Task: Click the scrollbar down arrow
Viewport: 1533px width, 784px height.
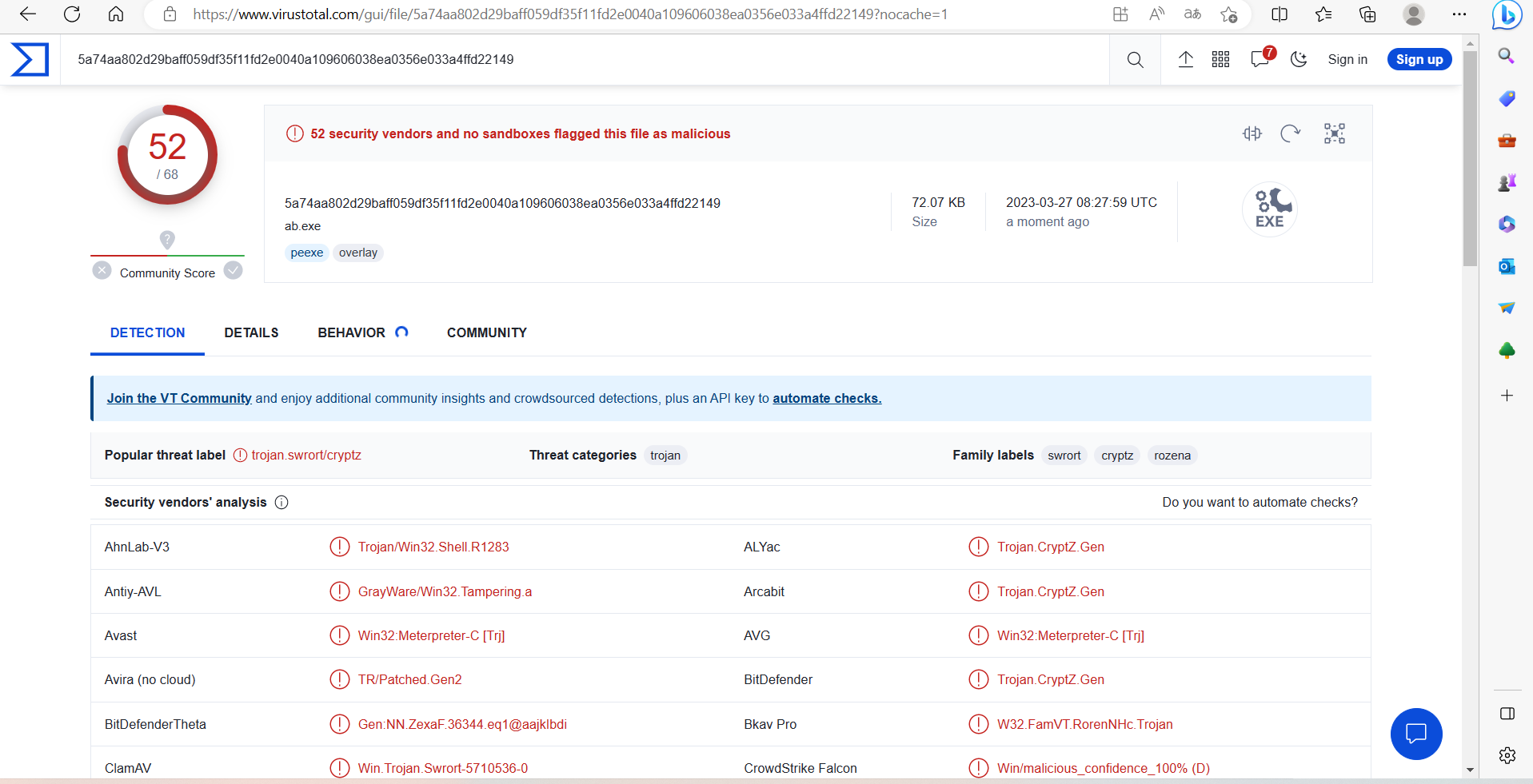Action: coord(1470,770)
